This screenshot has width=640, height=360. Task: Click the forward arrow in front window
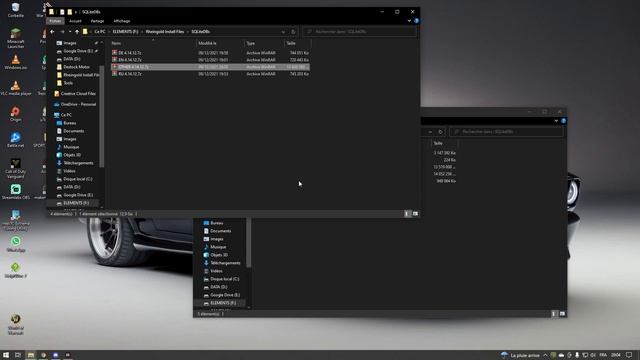(62, 31)
